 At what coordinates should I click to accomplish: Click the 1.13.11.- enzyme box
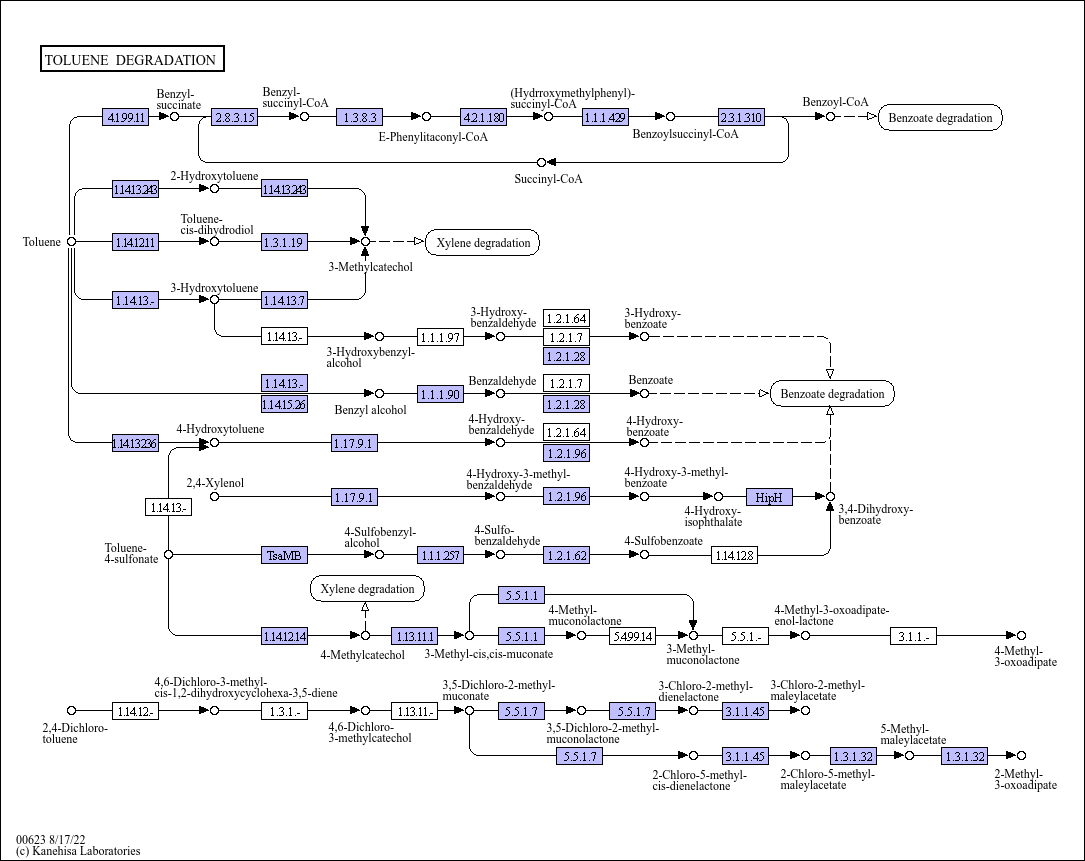pyautogui.click(x=414, y=711)
